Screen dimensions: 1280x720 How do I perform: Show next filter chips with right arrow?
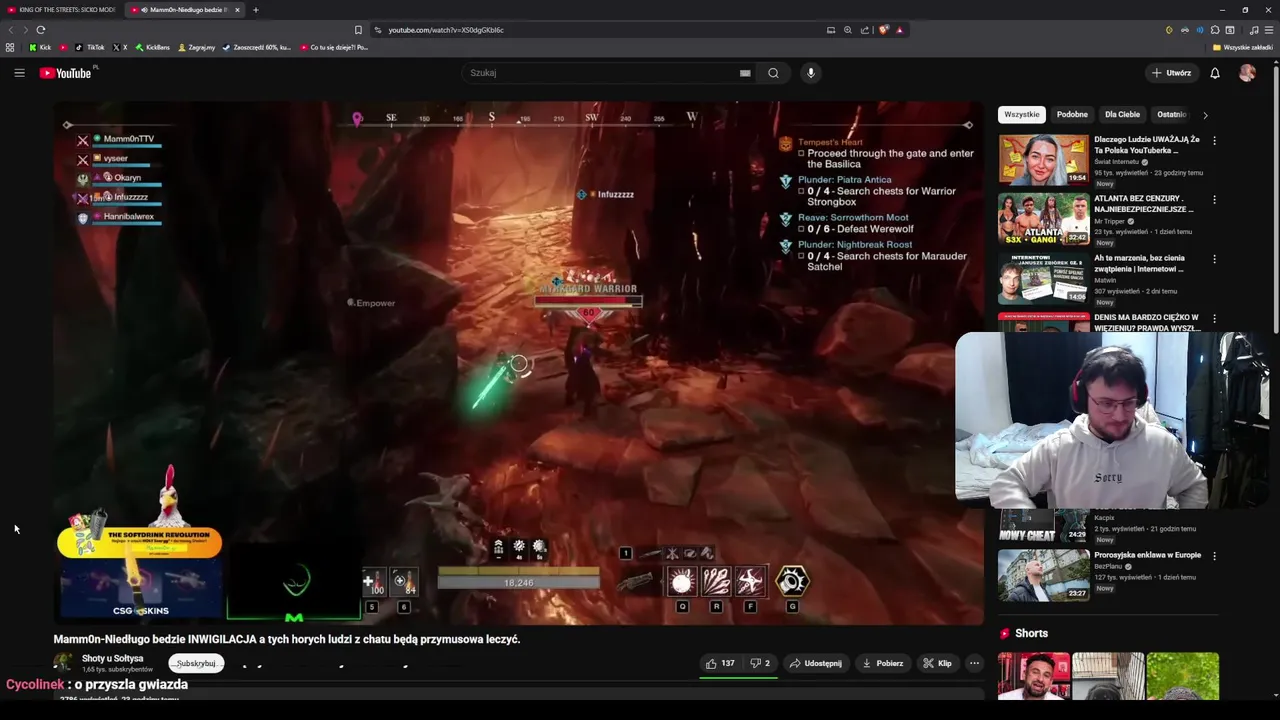coord(1205,115)
